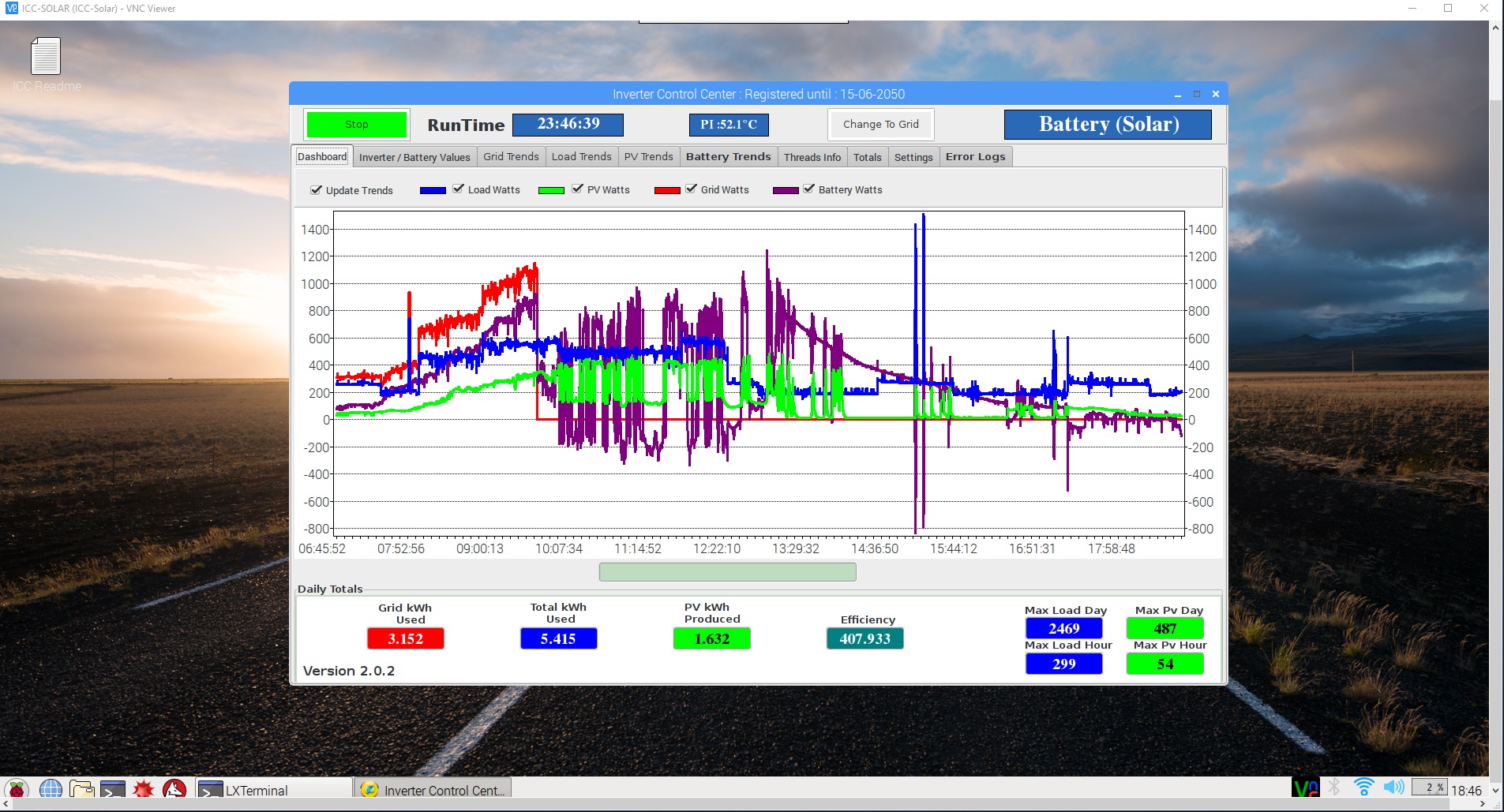The height and width of the screenshot is (812, 1504).
Task: Hide the Battery Watts trend line
Action: (x=808, y=189)
